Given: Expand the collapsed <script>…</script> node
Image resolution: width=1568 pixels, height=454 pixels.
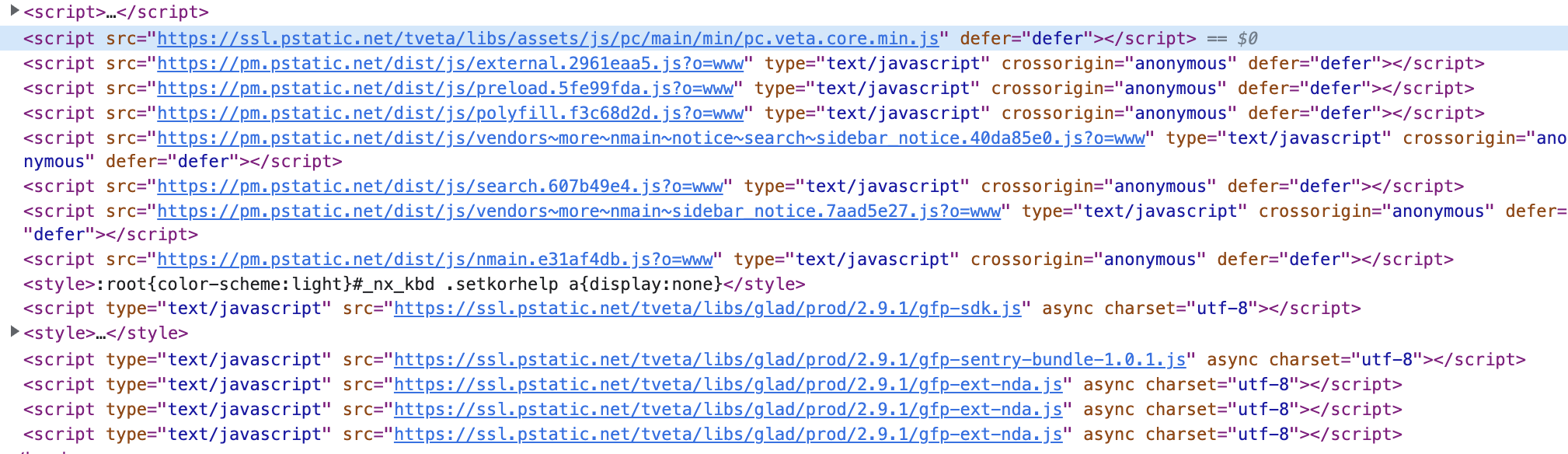Looking at the screenshot, I should [14, 10].
